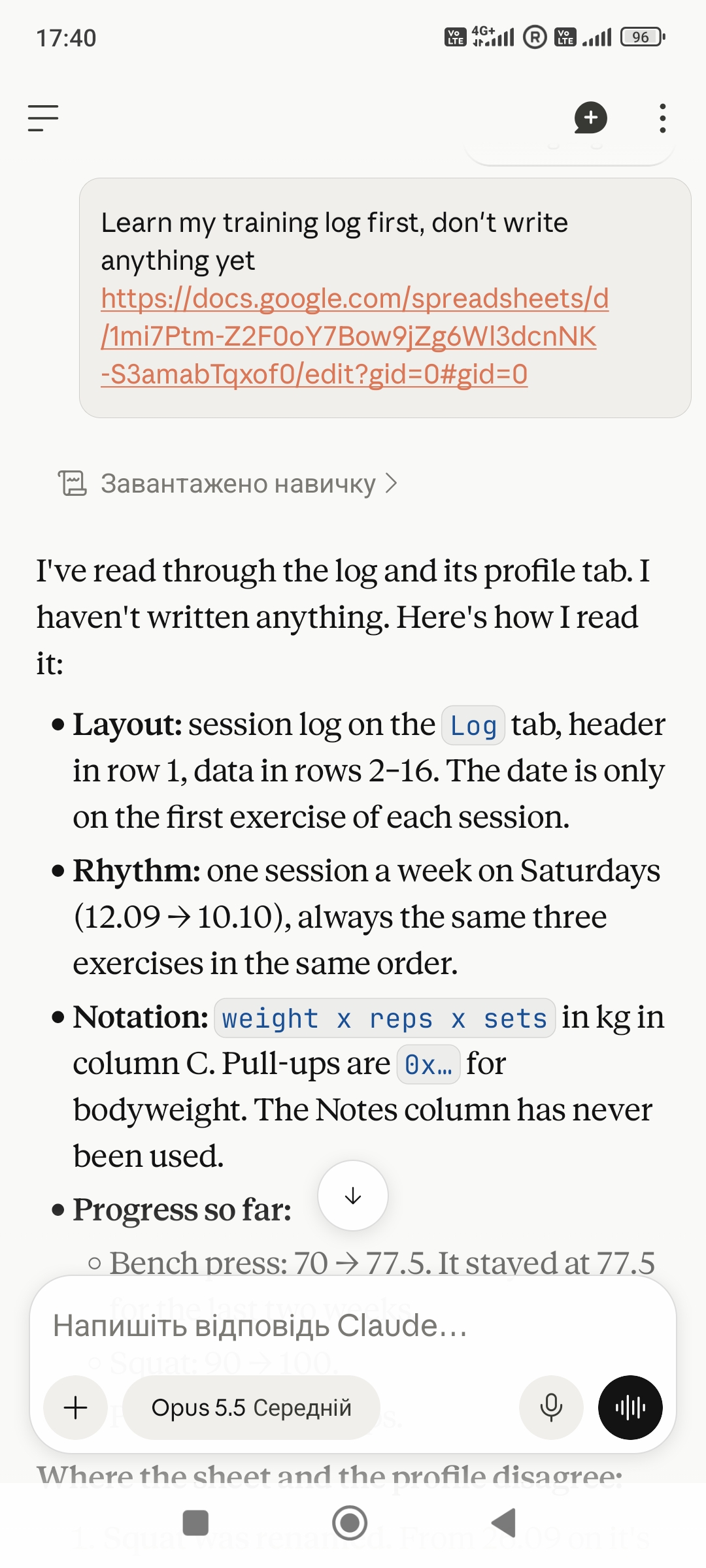Start a new chat with plus bubble icon
The image size is (706, 1568).
click(590, 118)
